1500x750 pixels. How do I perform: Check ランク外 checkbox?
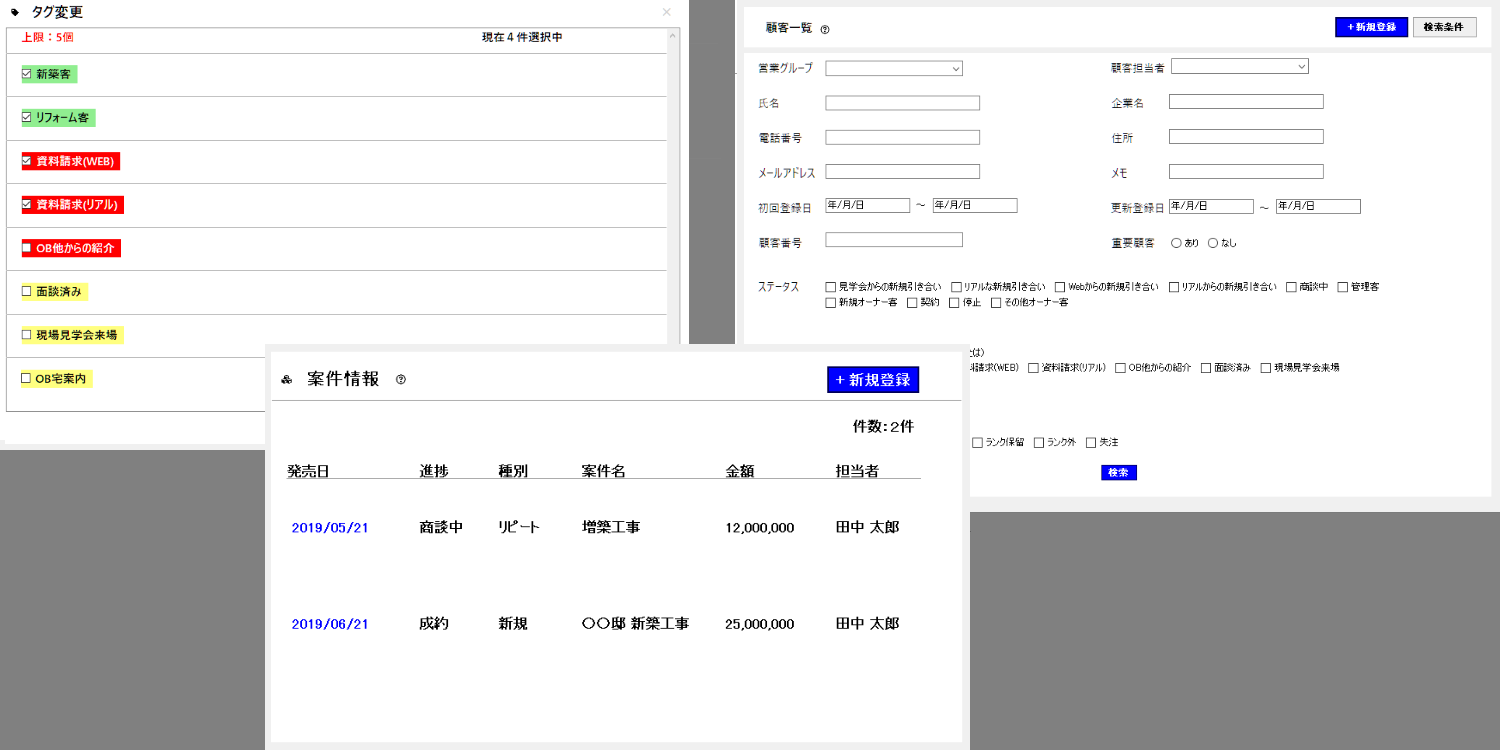[1039, 442]
